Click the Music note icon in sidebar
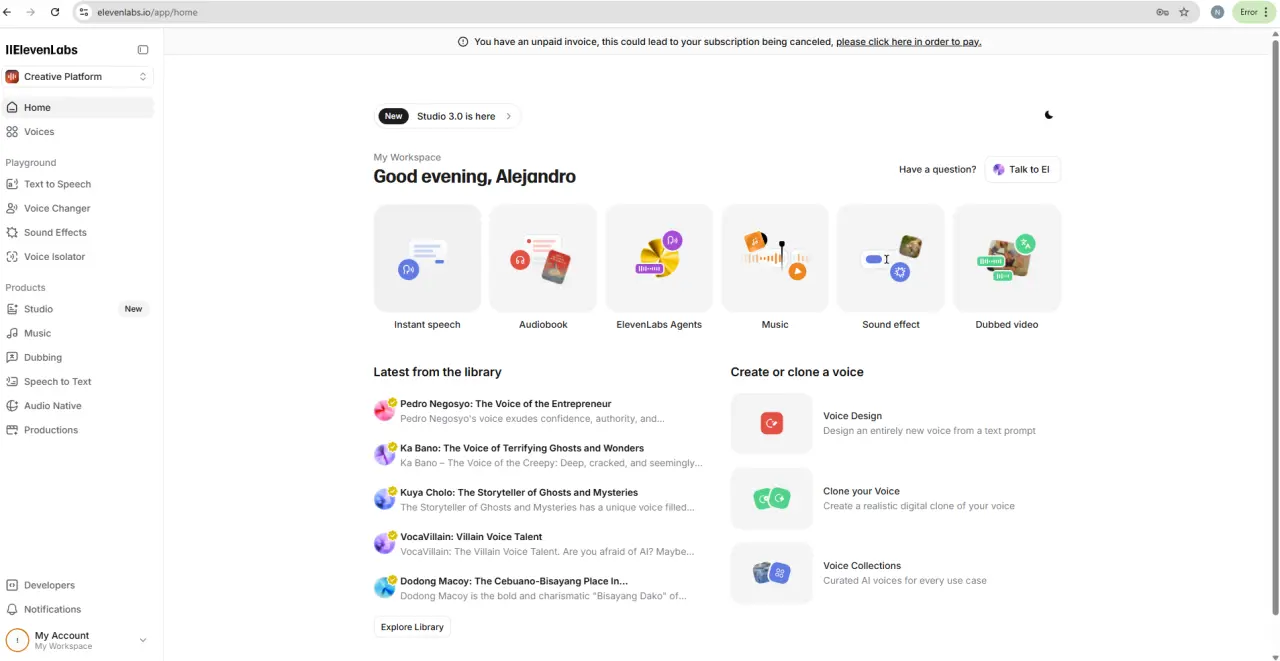This screenshot has height=661, width=1280. click(12, 333)
